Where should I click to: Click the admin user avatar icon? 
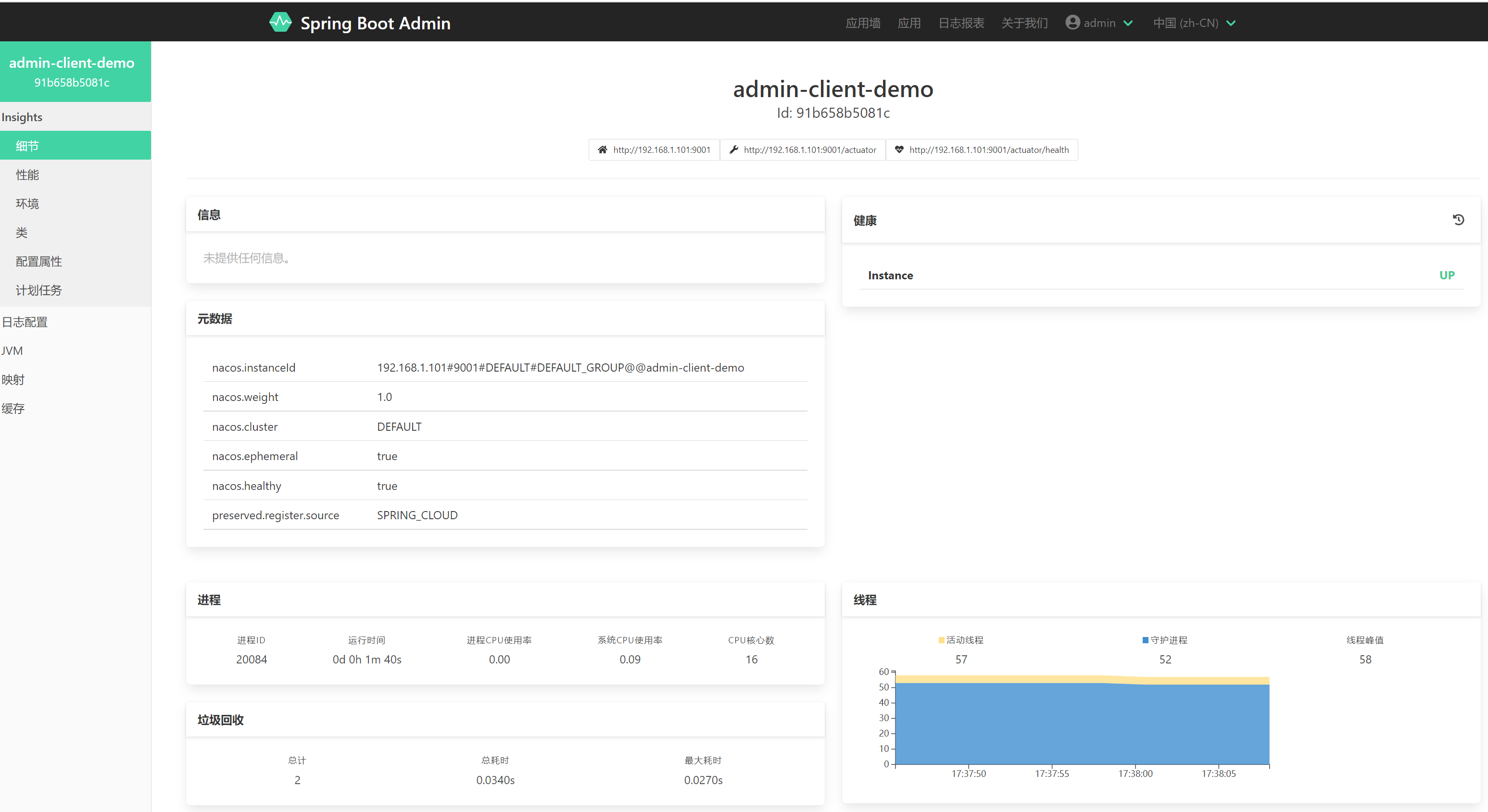tap(1072, 23)
